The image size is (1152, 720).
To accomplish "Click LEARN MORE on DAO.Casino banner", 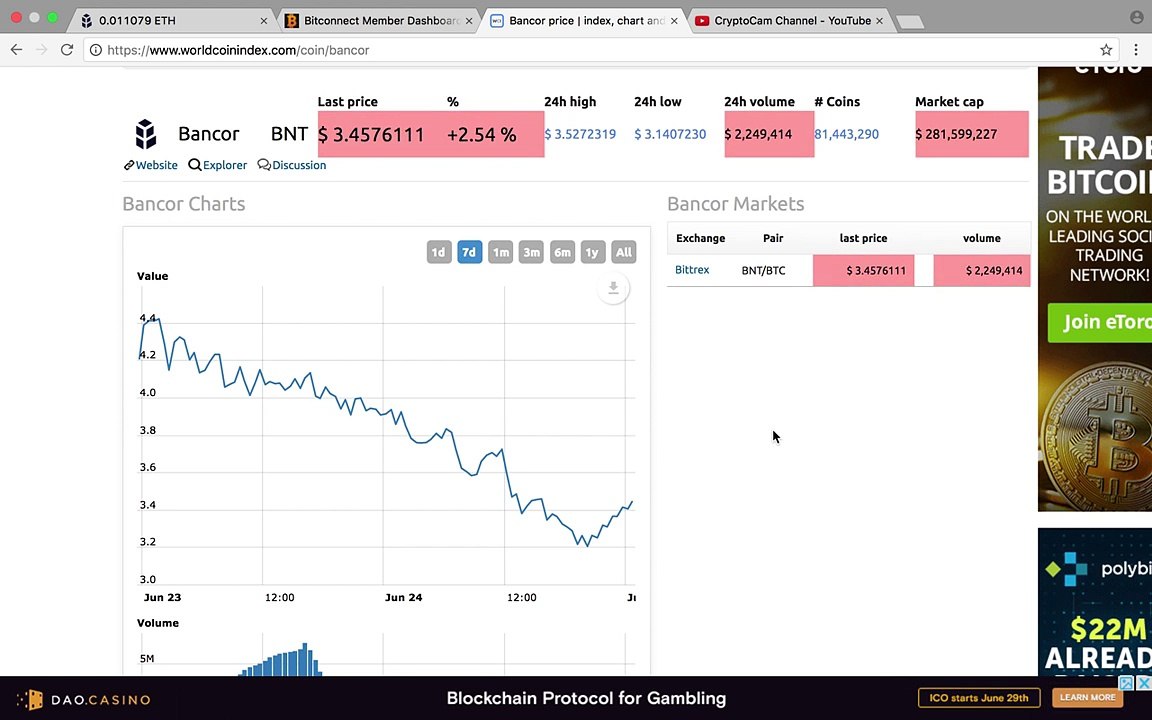I will [1087, 697].
